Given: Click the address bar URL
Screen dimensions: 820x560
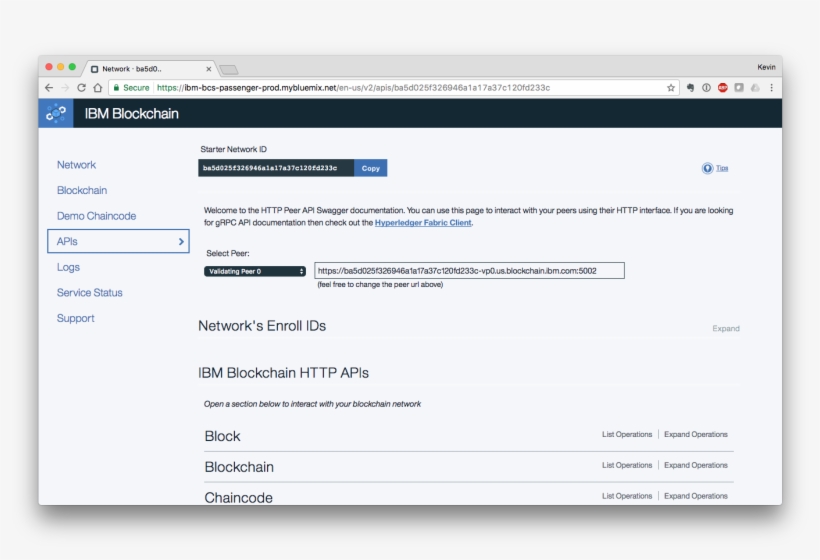Looking at the screenshot, I should point(354,88).
